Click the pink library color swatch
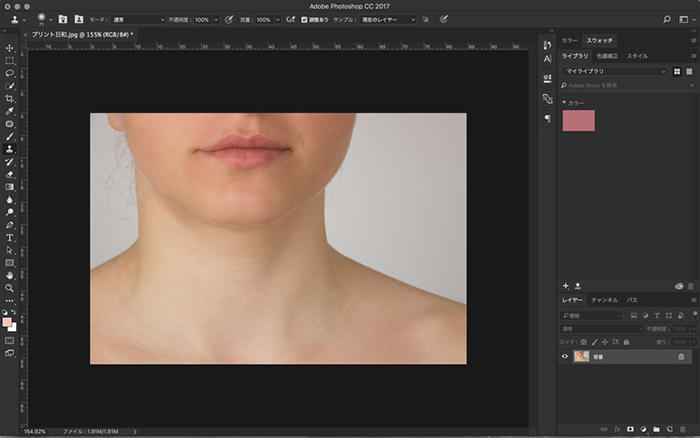The width and height of the screenshot is (700, 438). [x=579, y=121]
